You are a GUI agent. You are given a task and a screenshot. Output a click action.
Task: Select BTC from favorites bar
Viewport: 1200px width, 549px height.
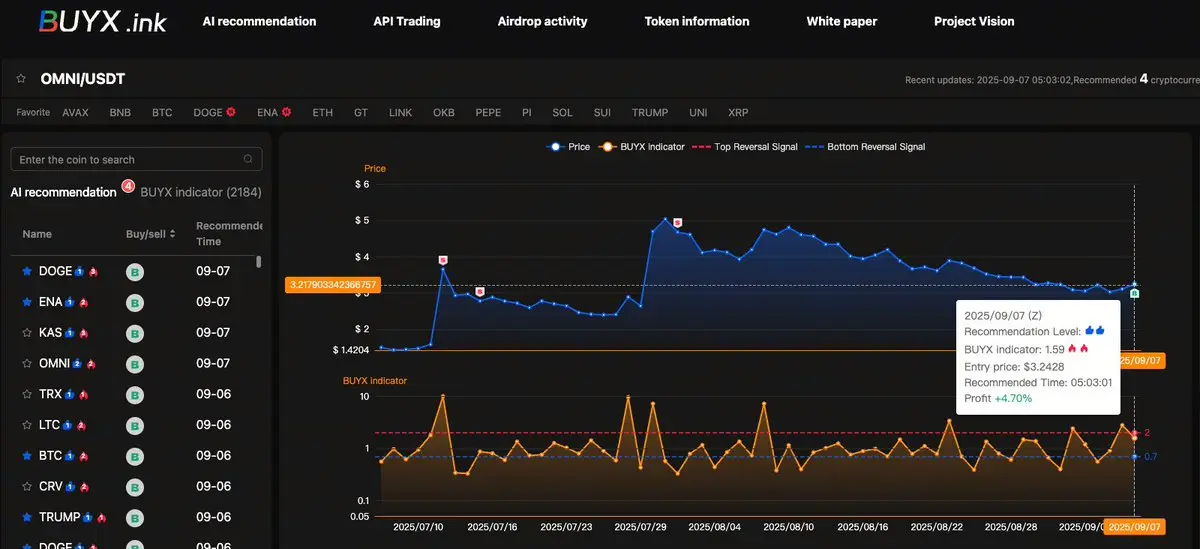click(x=162, y=113)
